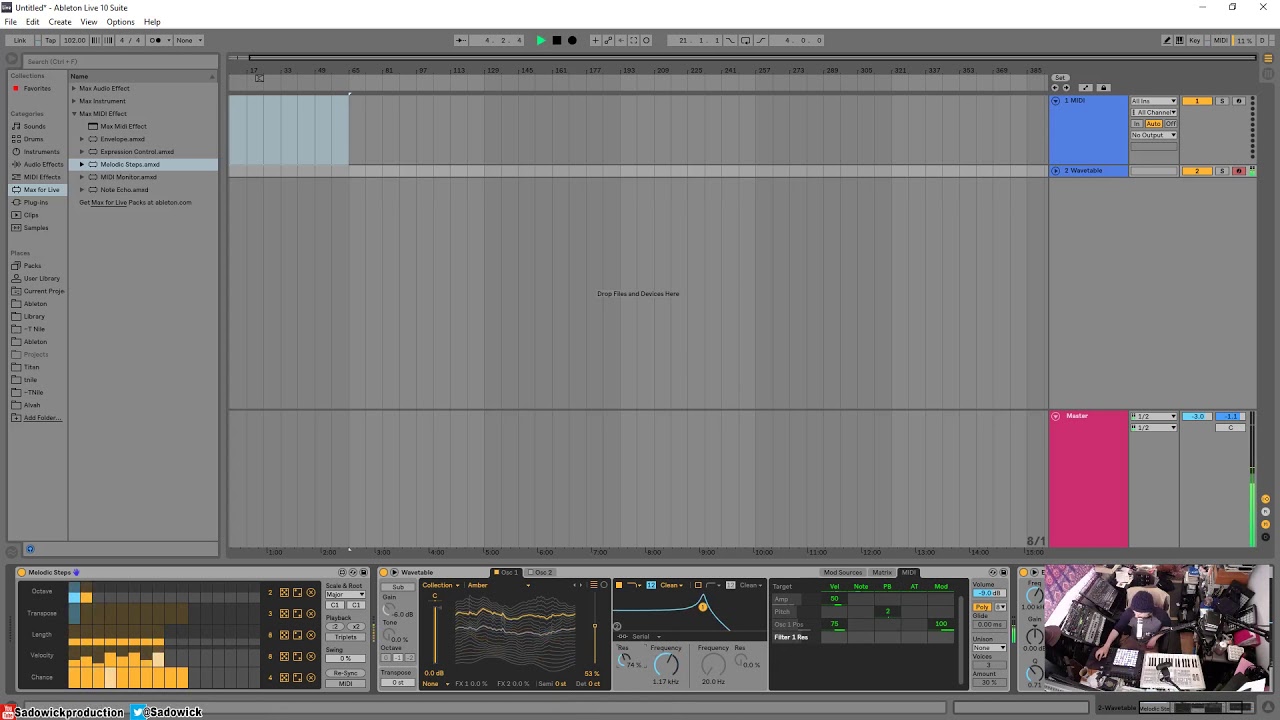Open the Sounds category in the browser

click(34, 126)
